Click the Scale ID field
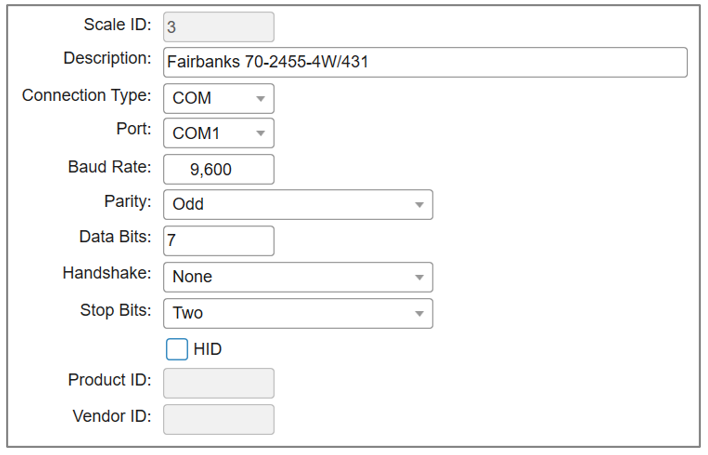Viewport: 708px width, 455px height. click(218, 27)
